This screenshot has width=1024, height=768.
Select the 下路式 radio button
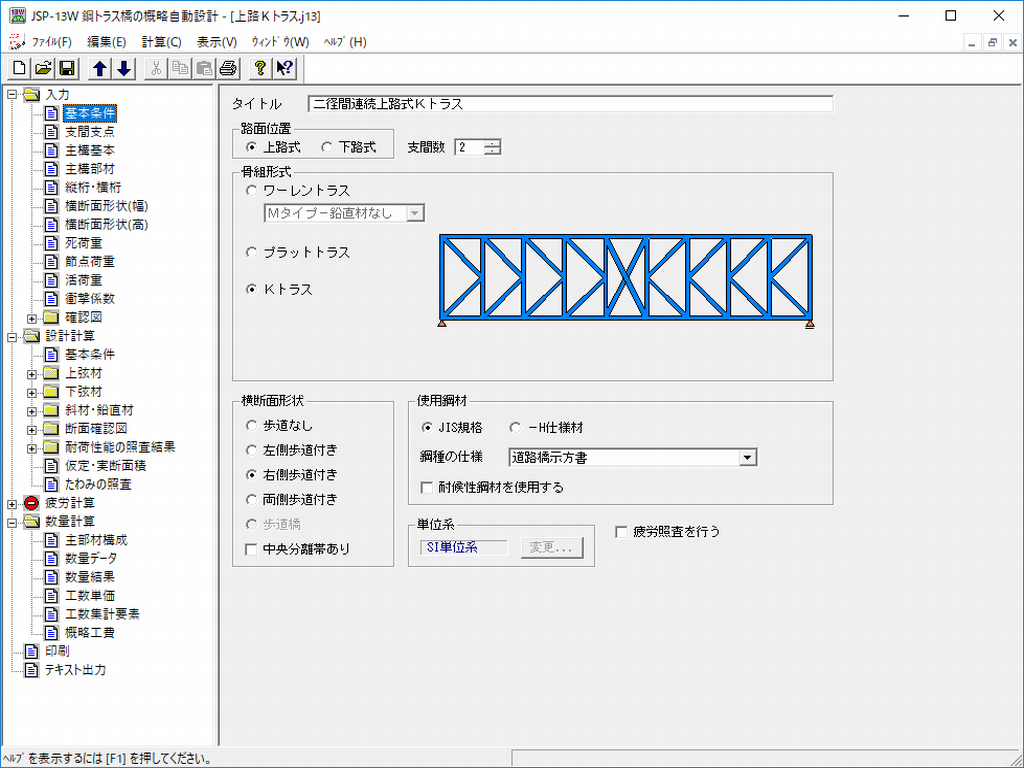click(327, 147)
